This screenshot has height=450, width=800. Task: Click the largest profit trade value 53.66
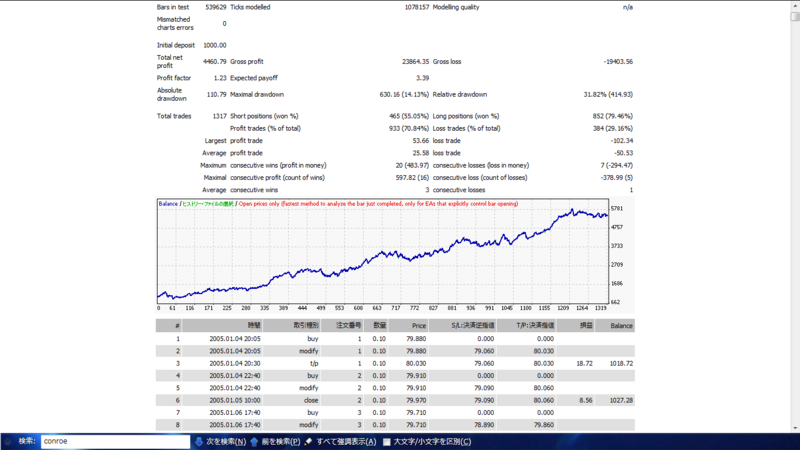[x=420, y=141]
